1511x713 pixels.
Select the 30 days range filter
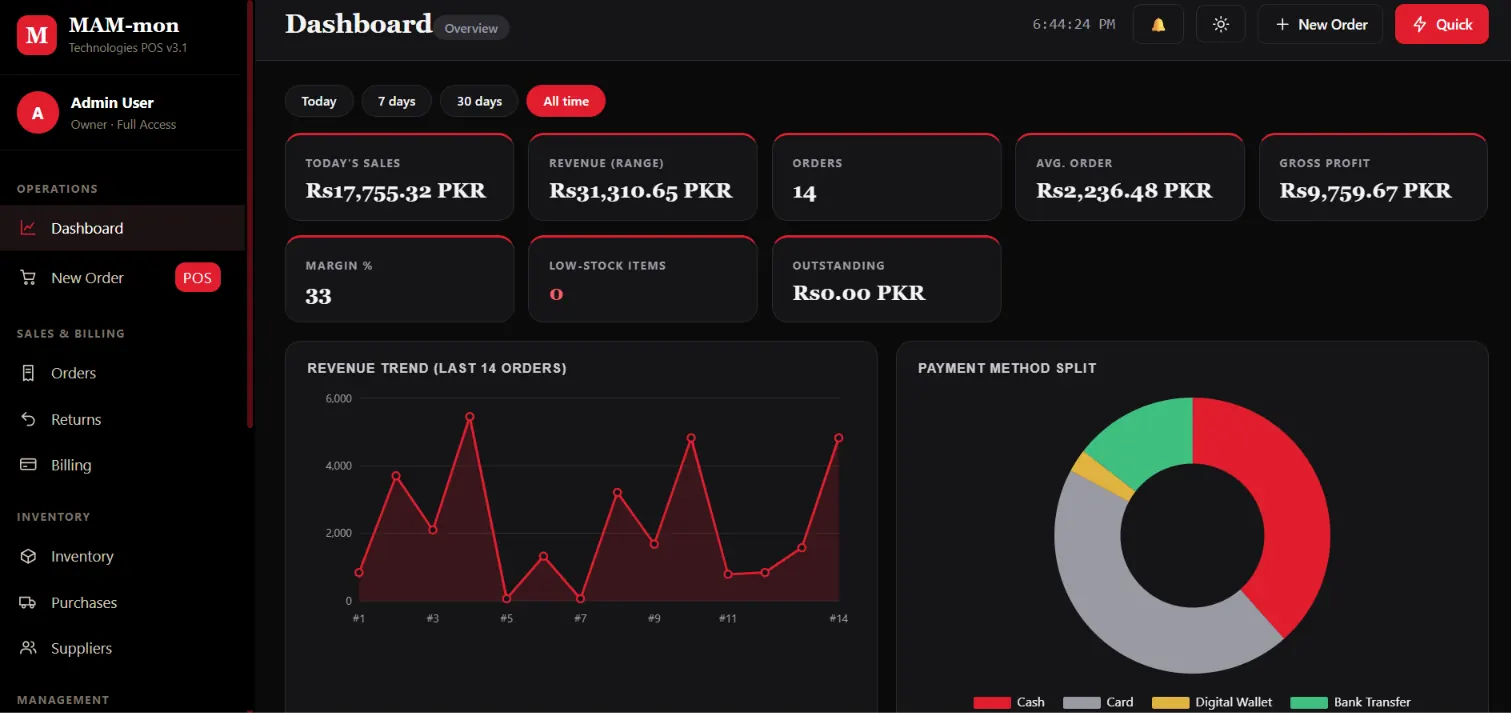point(479,101)
